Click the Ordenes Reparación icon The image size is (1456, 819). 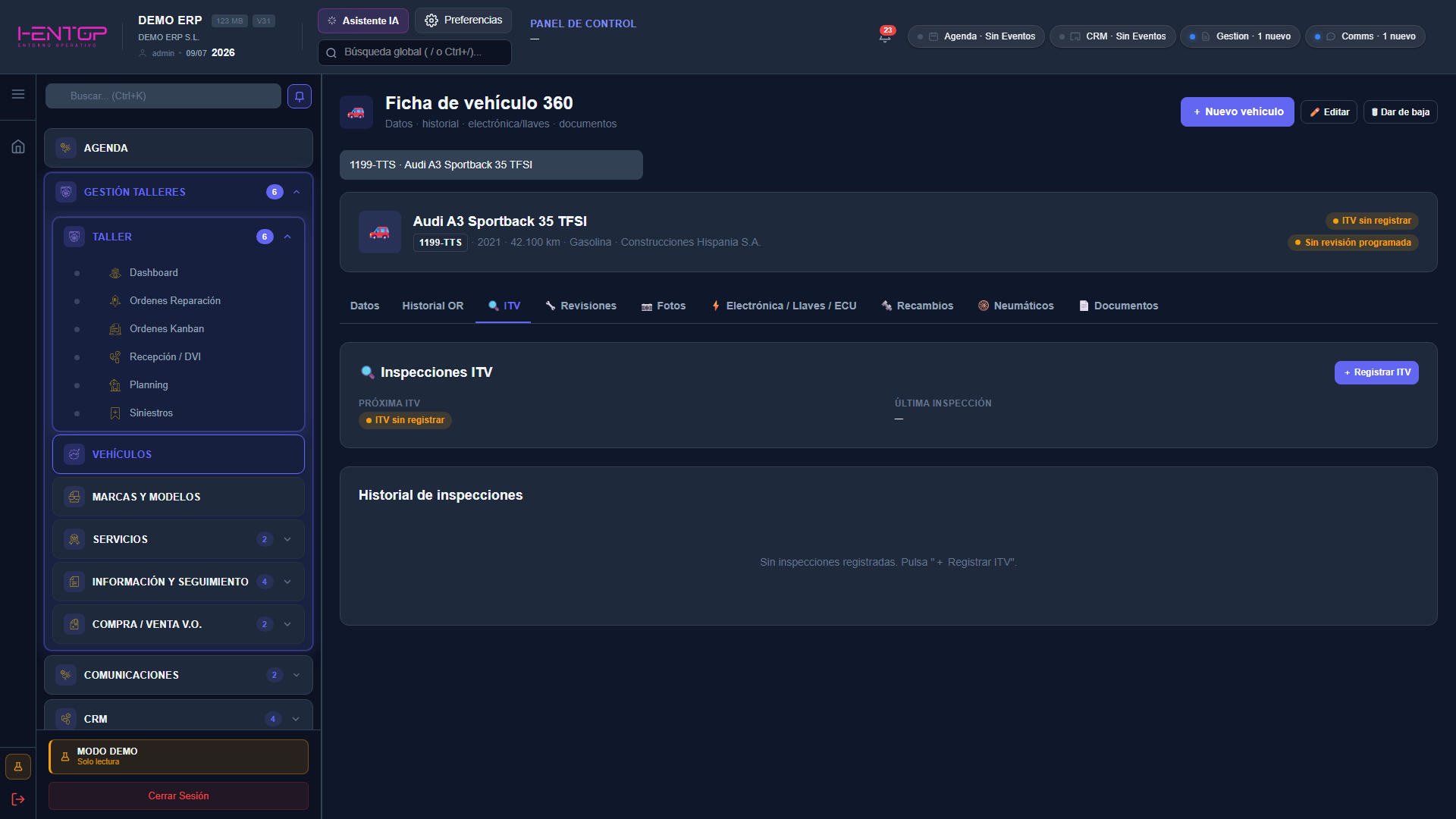[x=115, y=301]
